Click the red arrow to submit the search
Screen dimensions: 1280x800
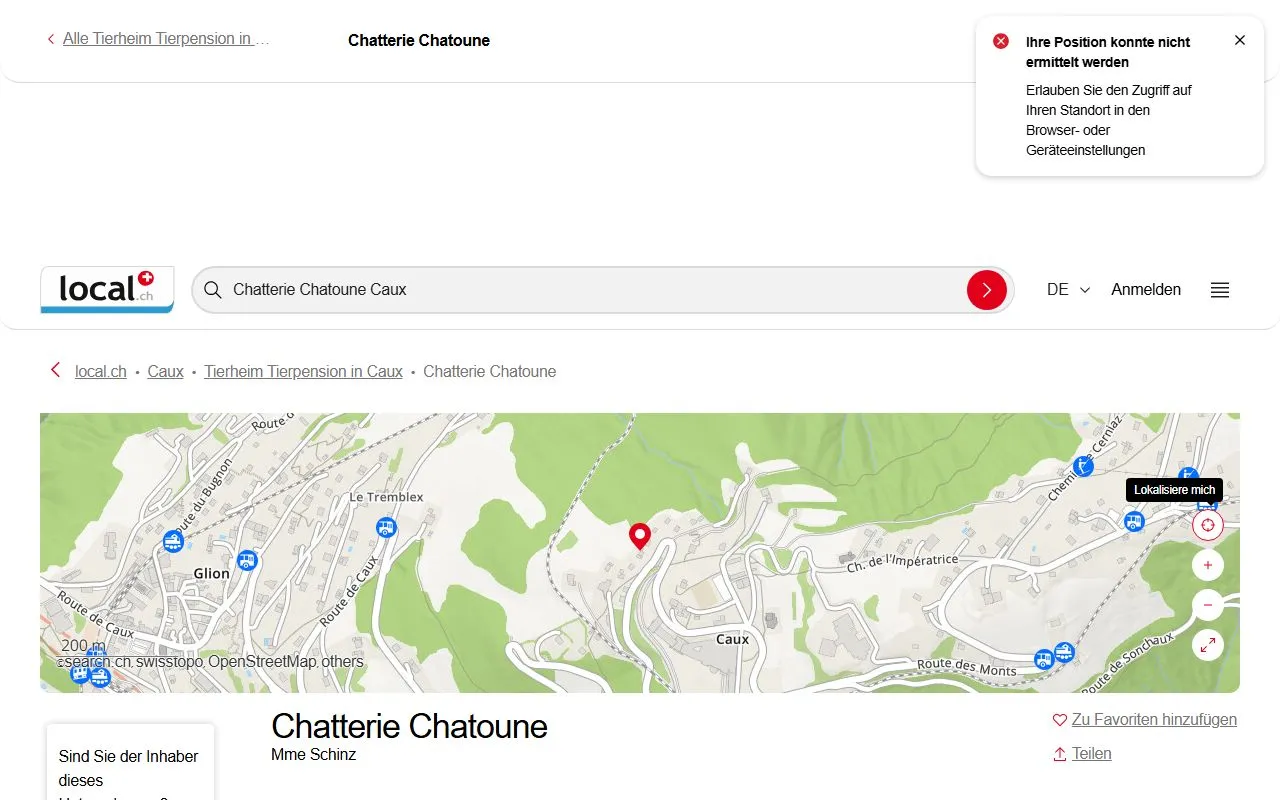click(987, 289)
